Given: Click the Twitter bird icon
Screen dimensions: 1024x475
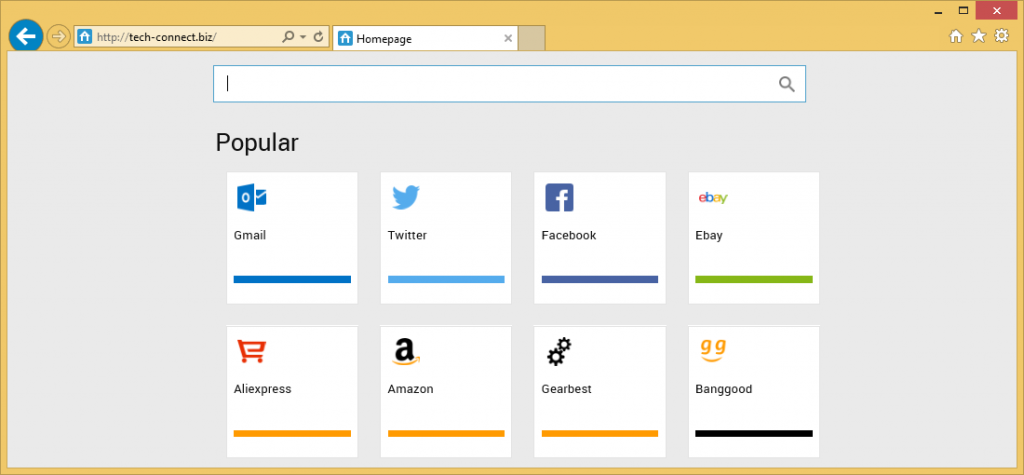Looking at the screenshot, I should [405, 198].
